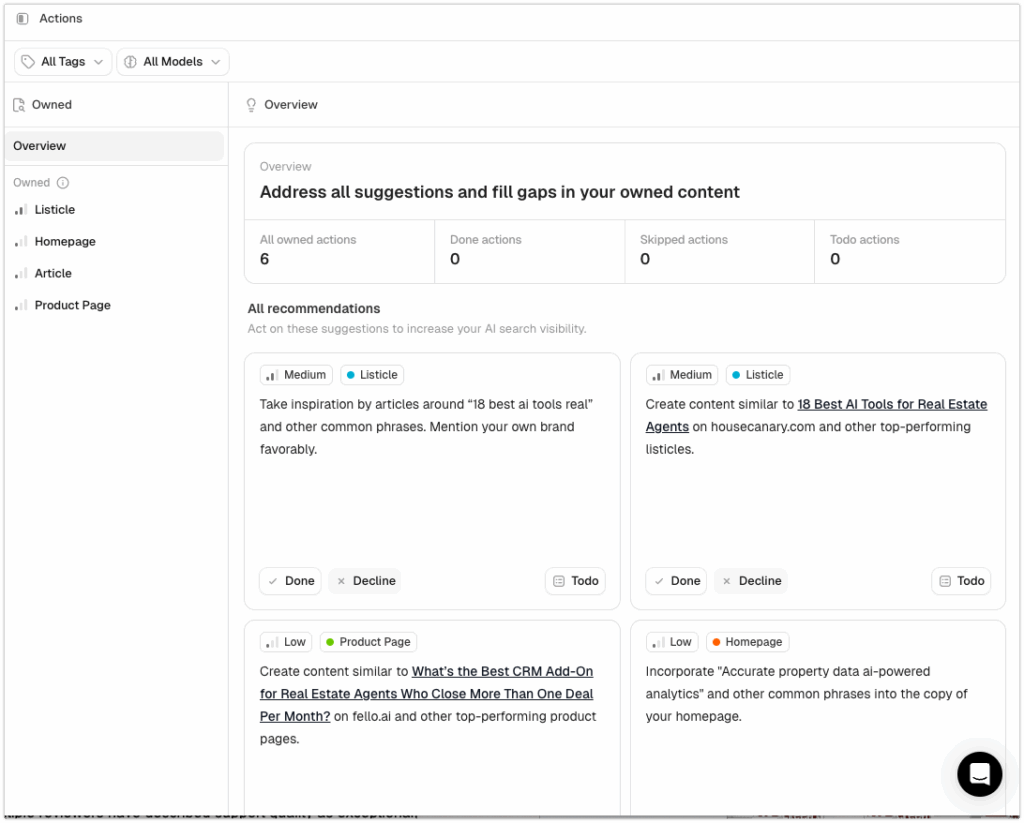Viewport: 1024px width, 823px height.
Task: Click the Medium priority badge on the first card
Action: point(296,374)
